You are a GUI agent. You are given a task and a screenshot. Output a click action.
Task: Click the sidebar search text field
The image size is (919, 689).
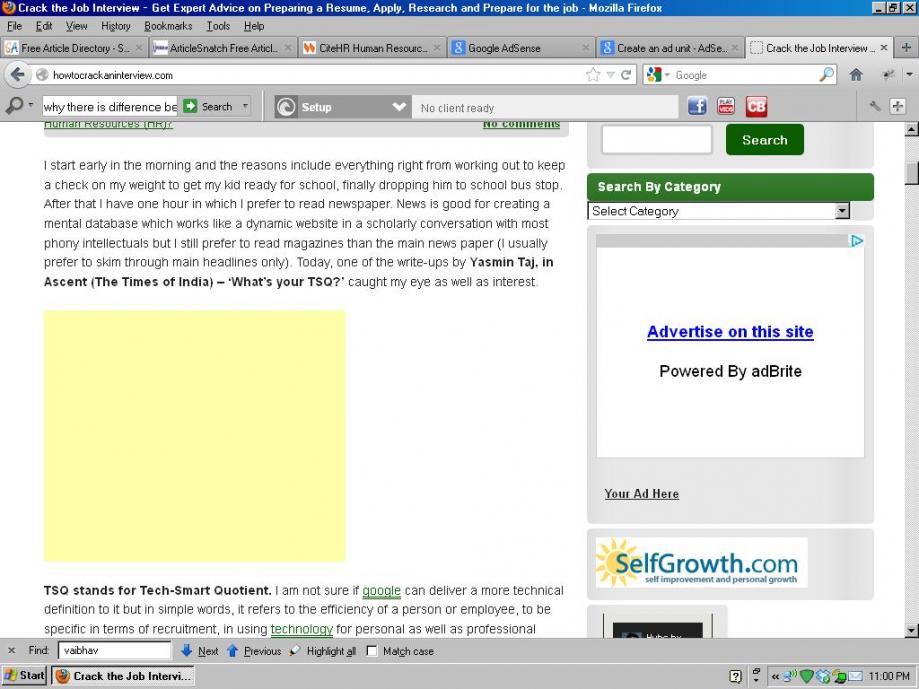[656, 140]
